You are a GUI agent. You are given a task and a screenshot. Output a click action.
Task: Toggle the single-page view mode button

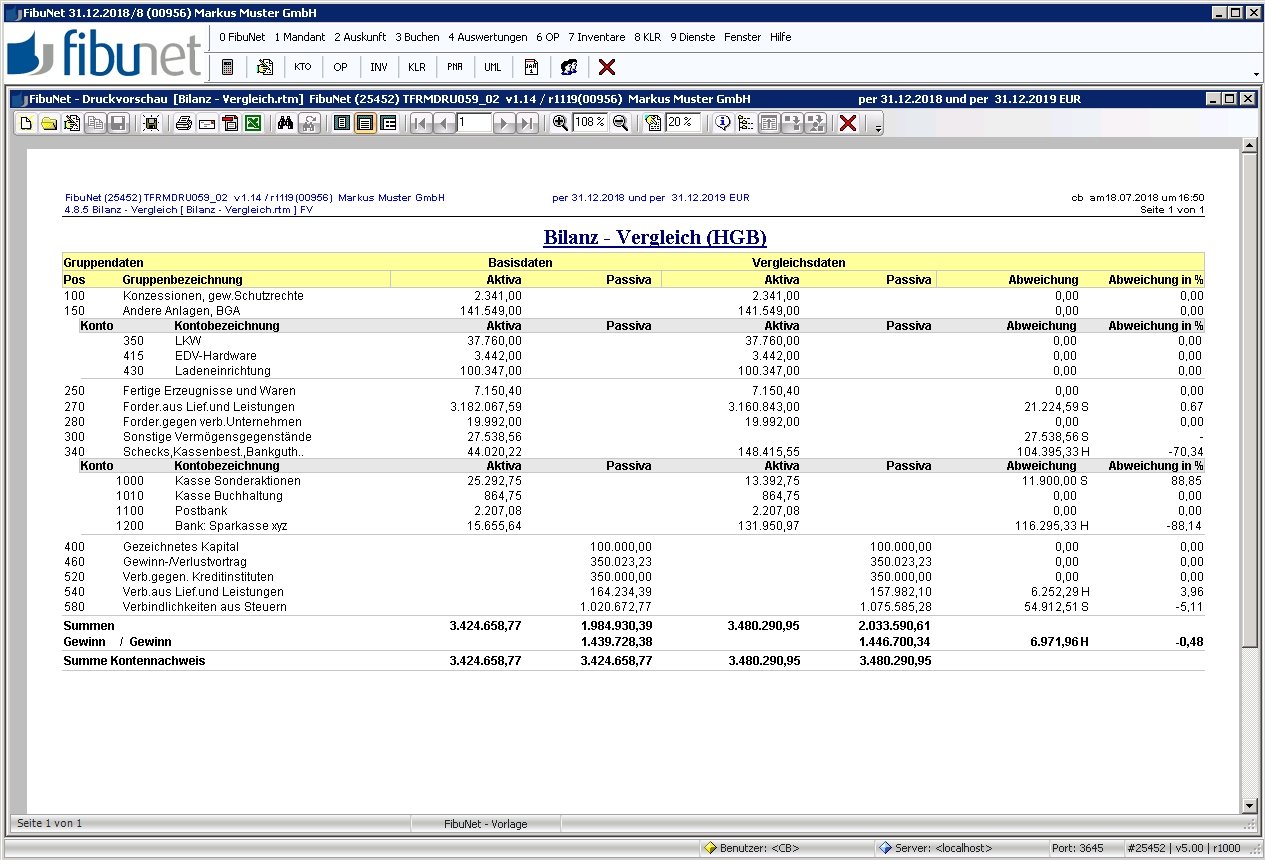(x=342, y=123)
